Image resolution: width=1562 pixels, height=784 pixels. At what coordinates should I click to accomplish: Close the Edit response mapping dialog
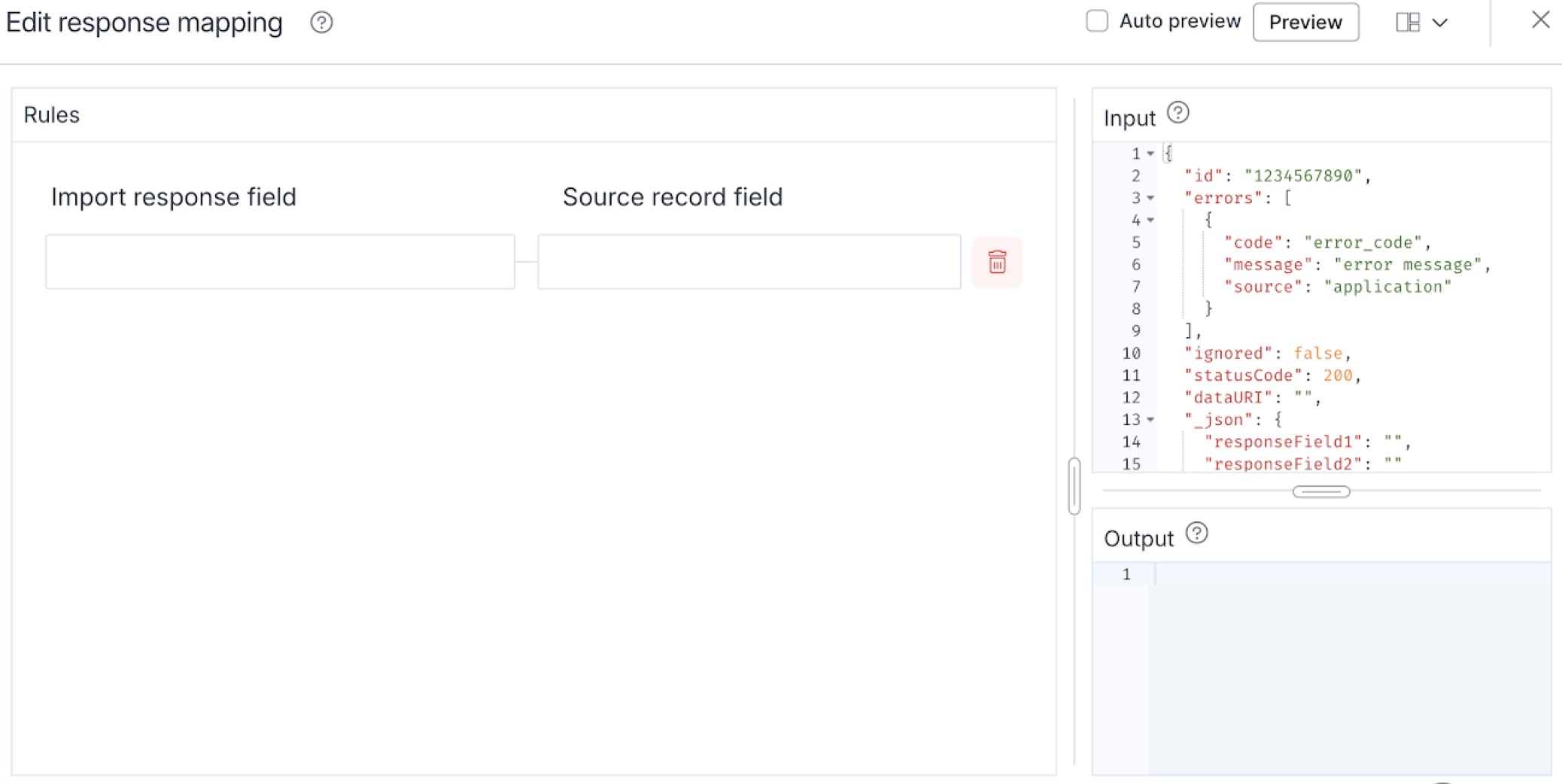coord(1540,20)
